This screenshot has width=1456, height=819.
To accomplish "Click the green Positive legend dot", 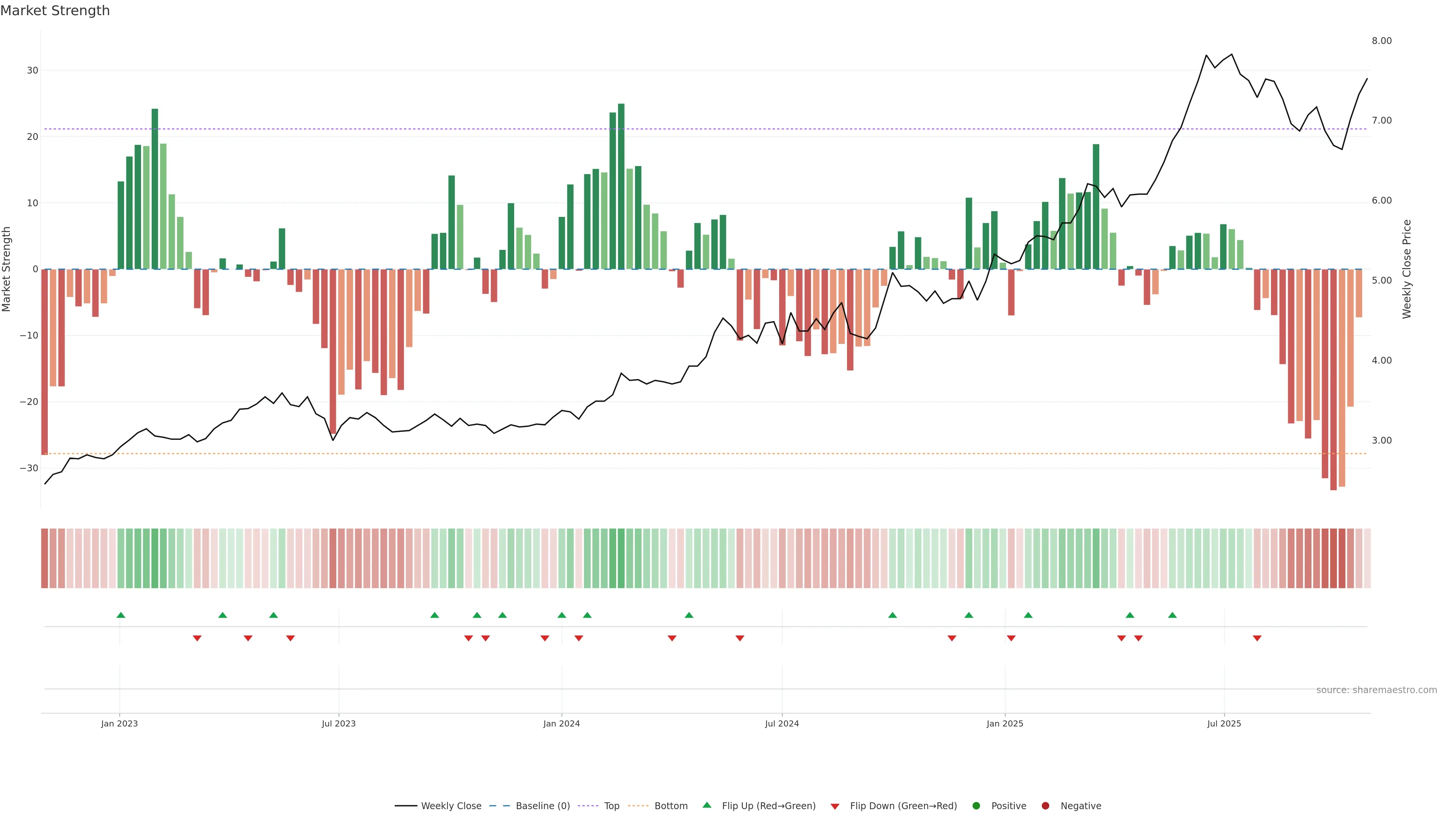I will pyautogui.click(x=976, y=806).
